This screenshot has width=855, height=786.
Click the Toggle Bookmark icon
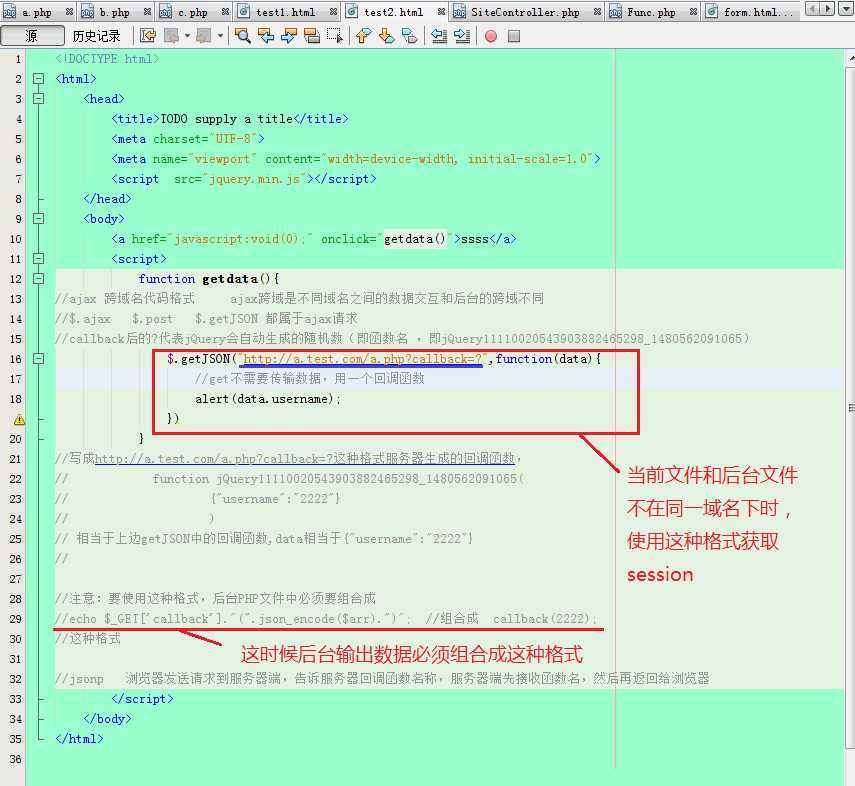410,36
